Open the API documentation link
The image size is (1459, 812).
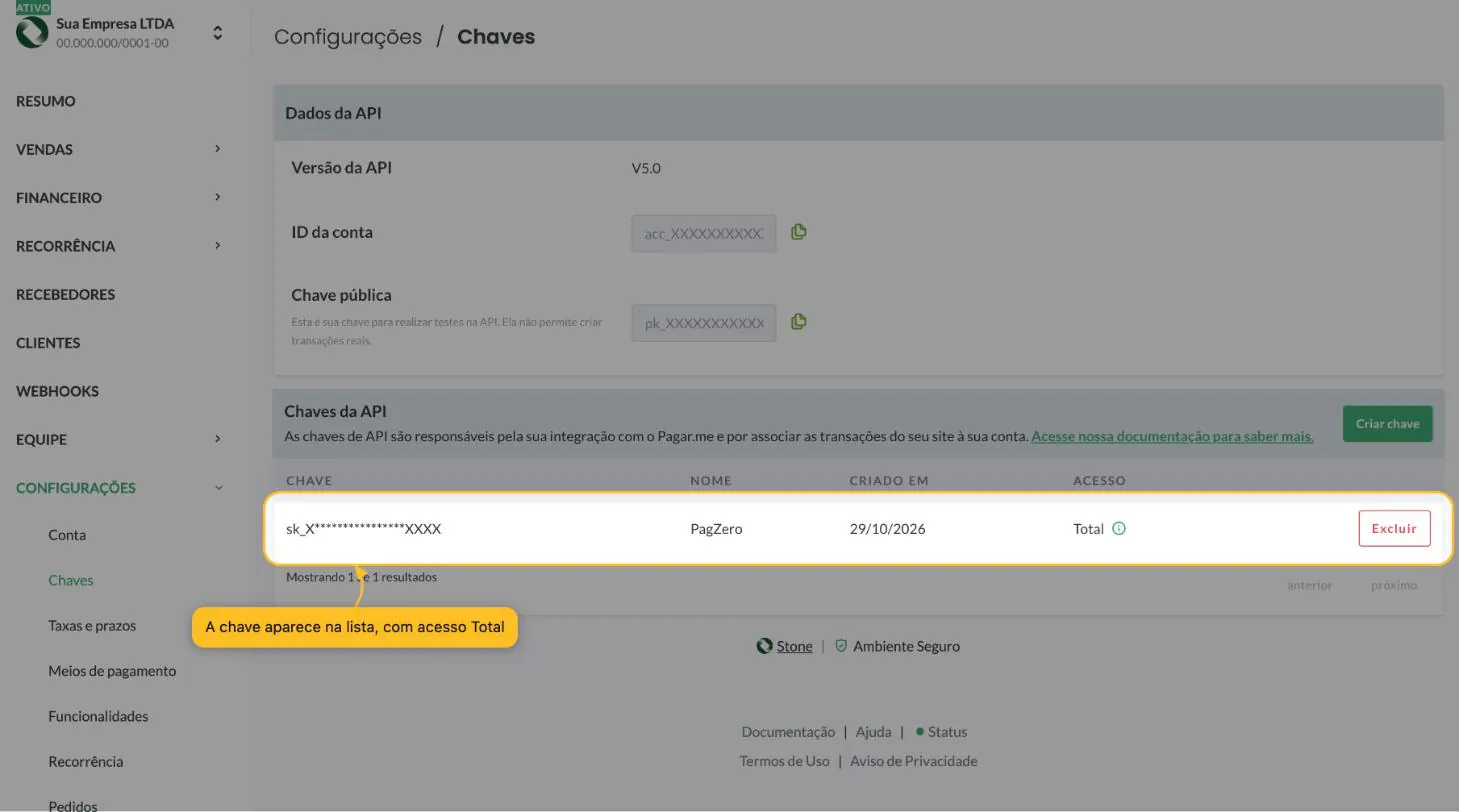pyautogui.click(x=1172, y=436)
